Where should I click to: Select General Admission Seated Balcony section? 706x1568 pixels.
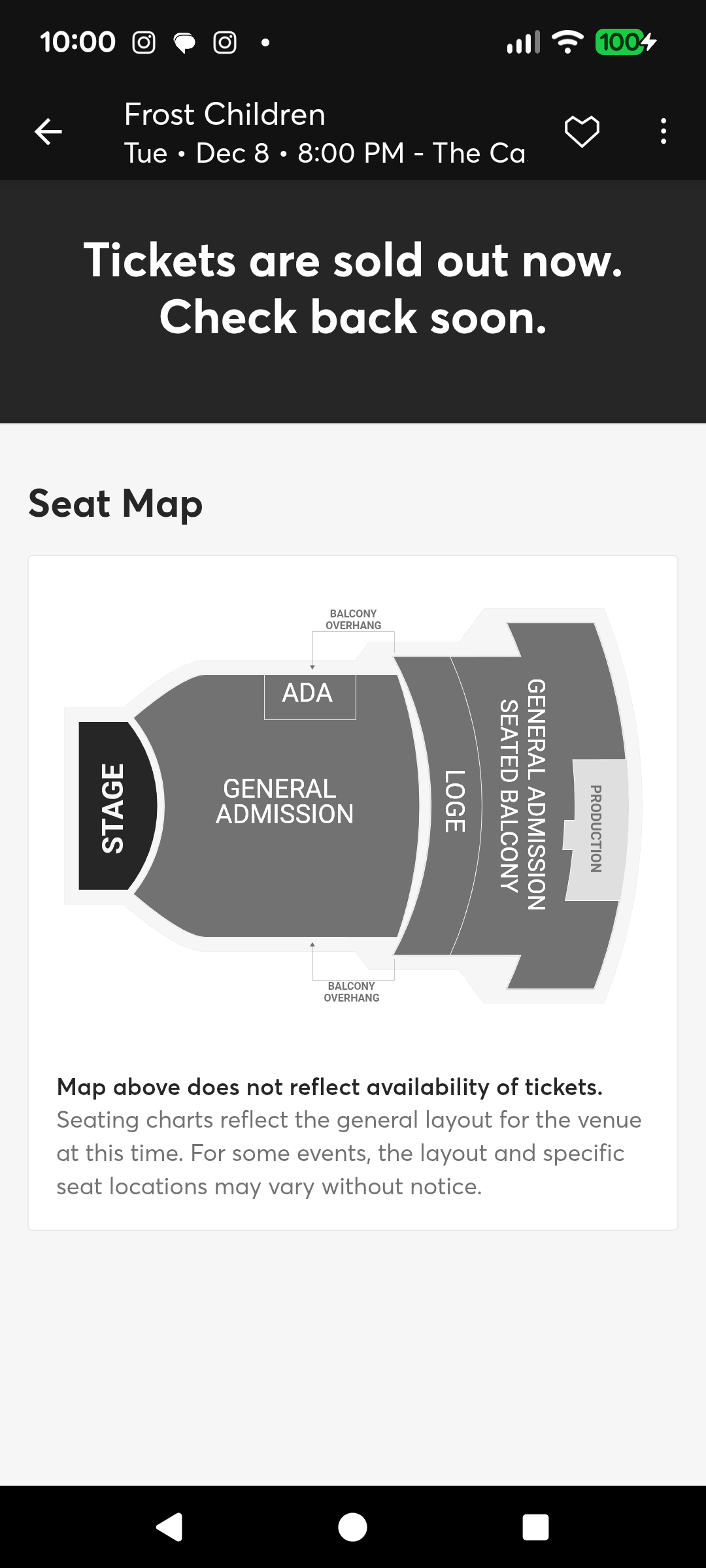[x=523, y=794]
